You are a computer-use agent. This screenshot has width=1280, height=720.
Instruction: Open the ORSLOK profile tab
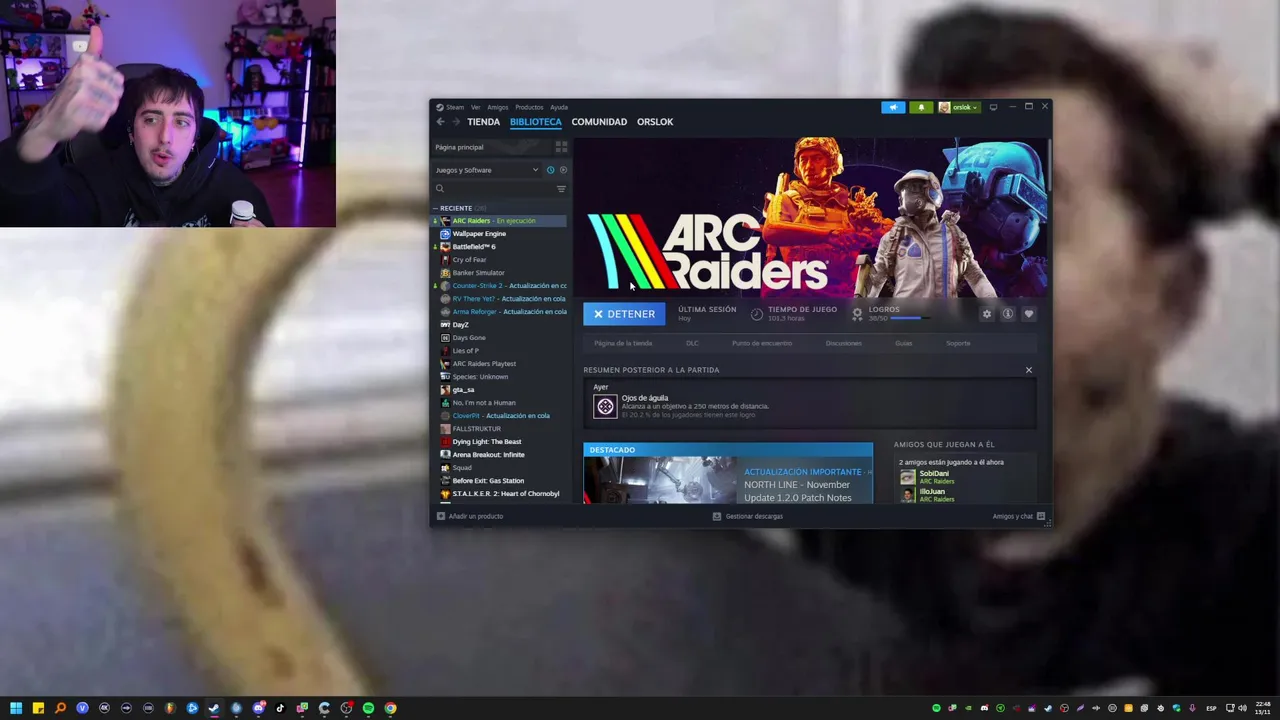(x=655, y=122)
